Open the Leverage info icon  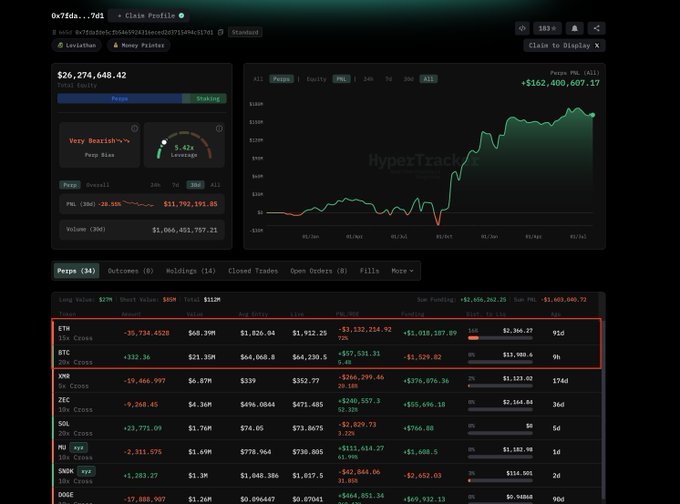click(x=219, y=128)
